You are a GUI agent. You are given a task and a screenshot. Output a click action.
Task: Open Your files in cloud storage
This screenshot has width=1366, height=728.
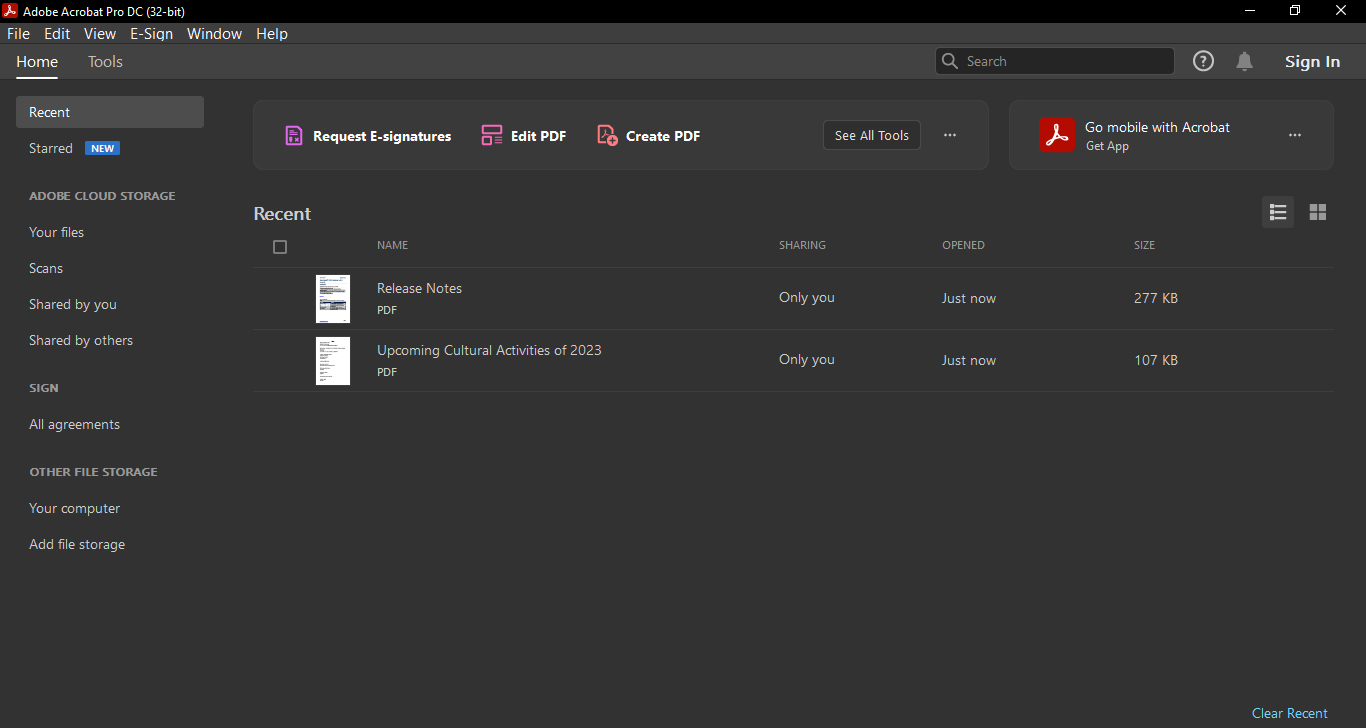tap(56, 232)
